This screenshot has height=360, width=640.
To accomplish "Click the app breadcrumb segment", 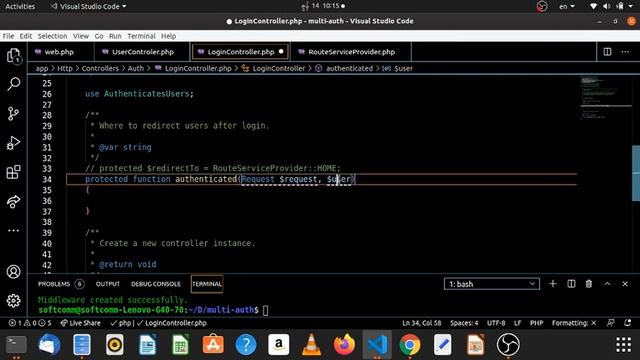I will point(42,69).
